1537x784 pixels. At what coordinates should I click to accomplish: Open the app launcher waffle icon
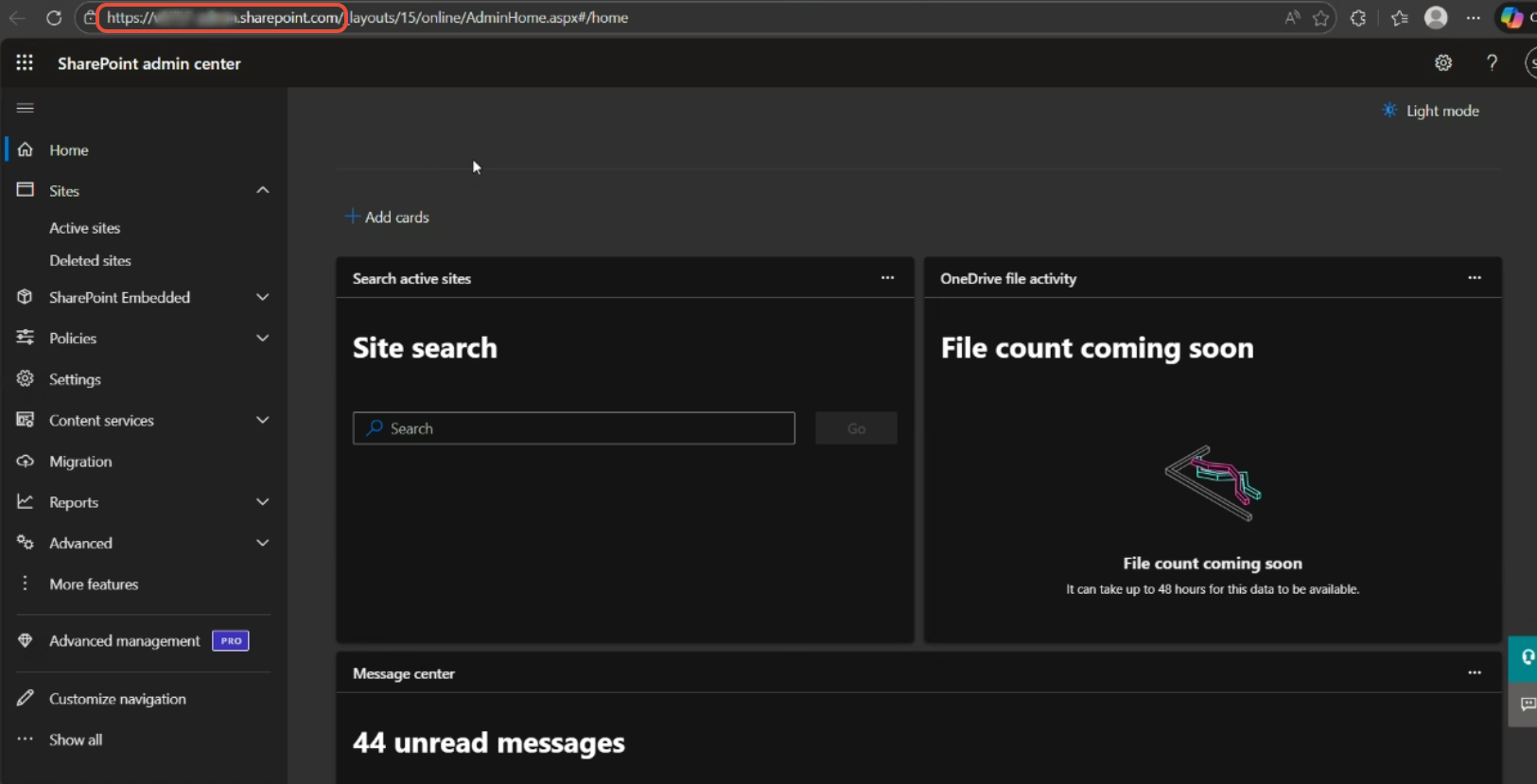point(25,63)
